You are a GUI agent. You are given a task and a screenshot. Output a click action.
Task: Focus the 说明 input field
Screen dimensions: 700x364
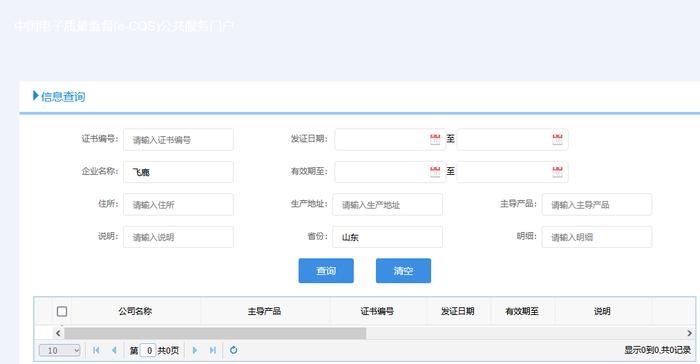178,237
